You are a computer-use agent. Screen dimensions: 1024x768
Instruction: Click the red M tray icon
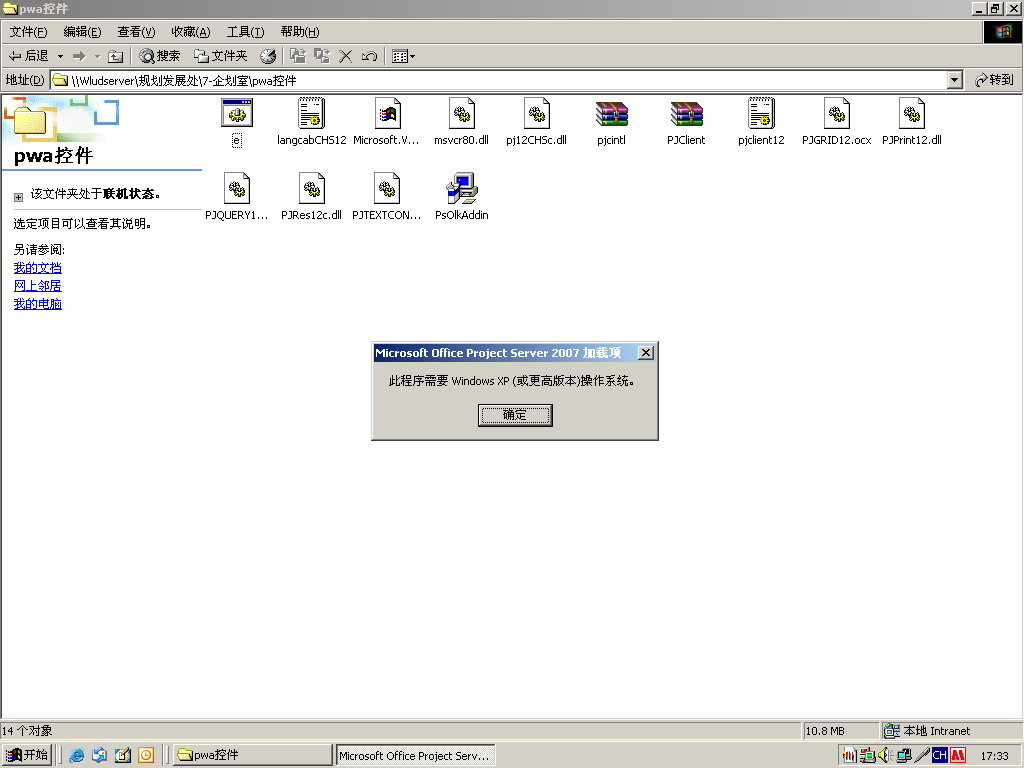click(x=958, y=756)
